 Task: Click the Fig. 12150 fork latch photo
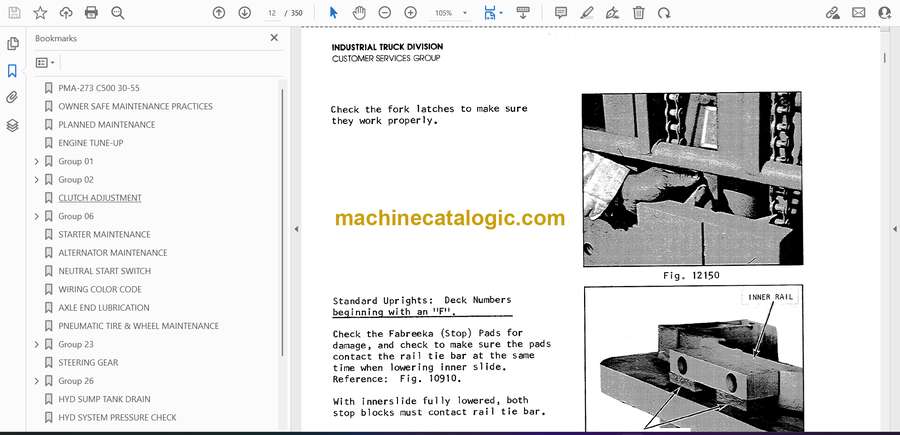[x=692, y=179]
